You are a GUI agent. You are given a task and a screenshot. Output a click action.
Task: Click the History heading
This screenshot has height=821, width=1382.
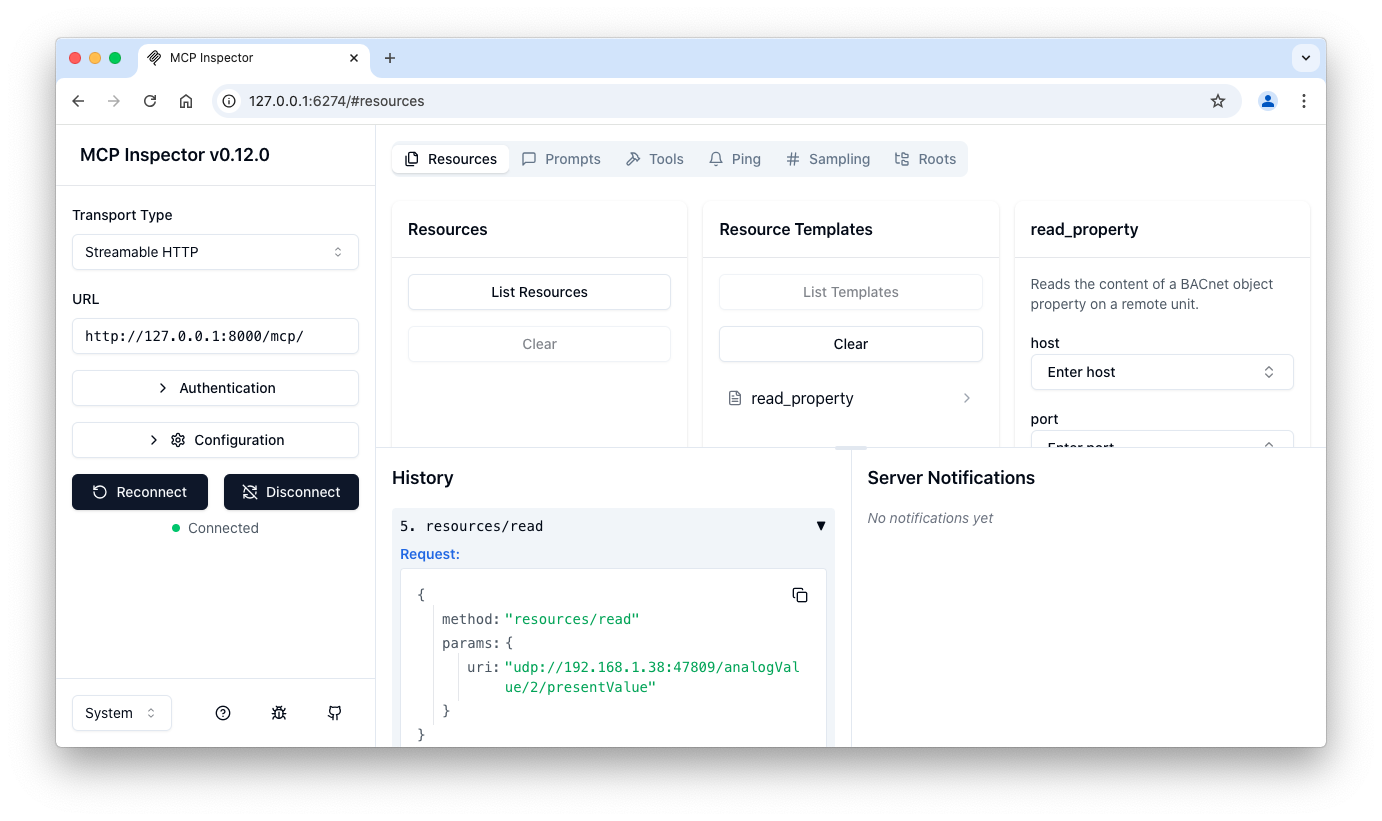point(423,478)
